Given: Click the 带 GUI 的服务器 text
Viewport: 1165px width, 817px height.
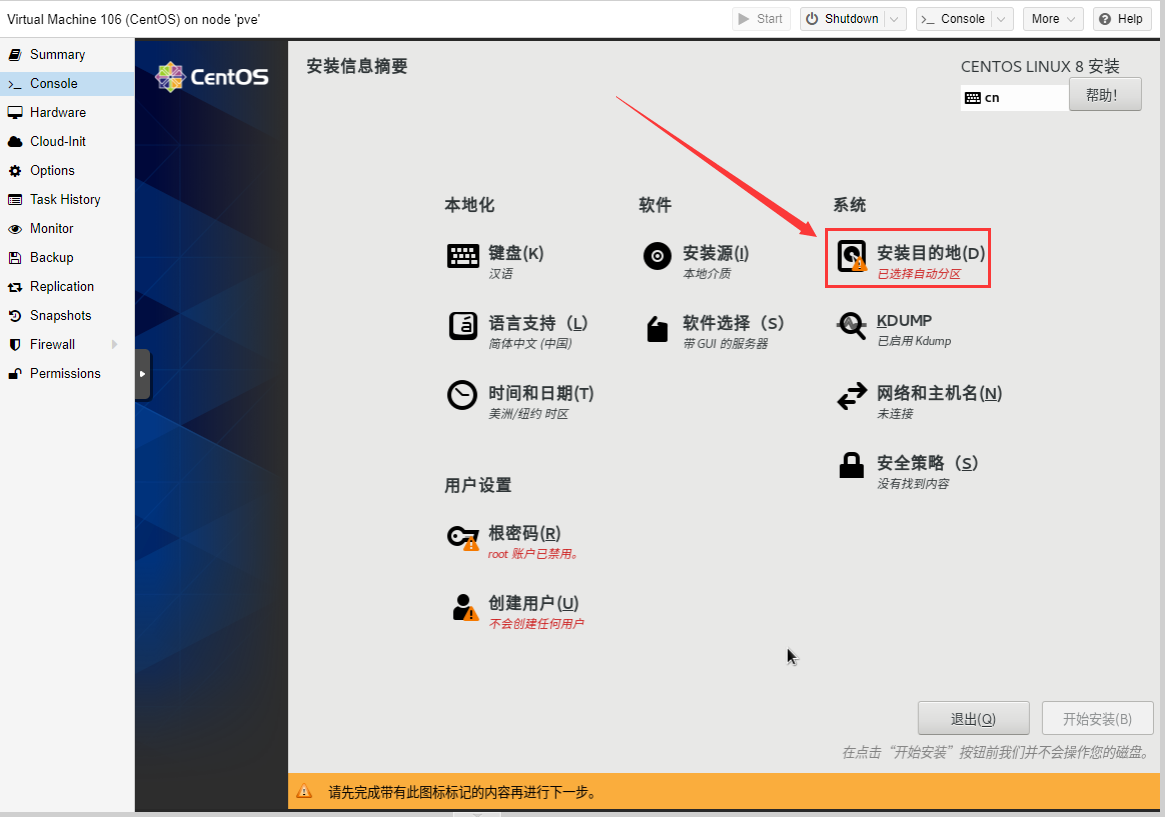Looking at the screenshot, I should (725, 344).
